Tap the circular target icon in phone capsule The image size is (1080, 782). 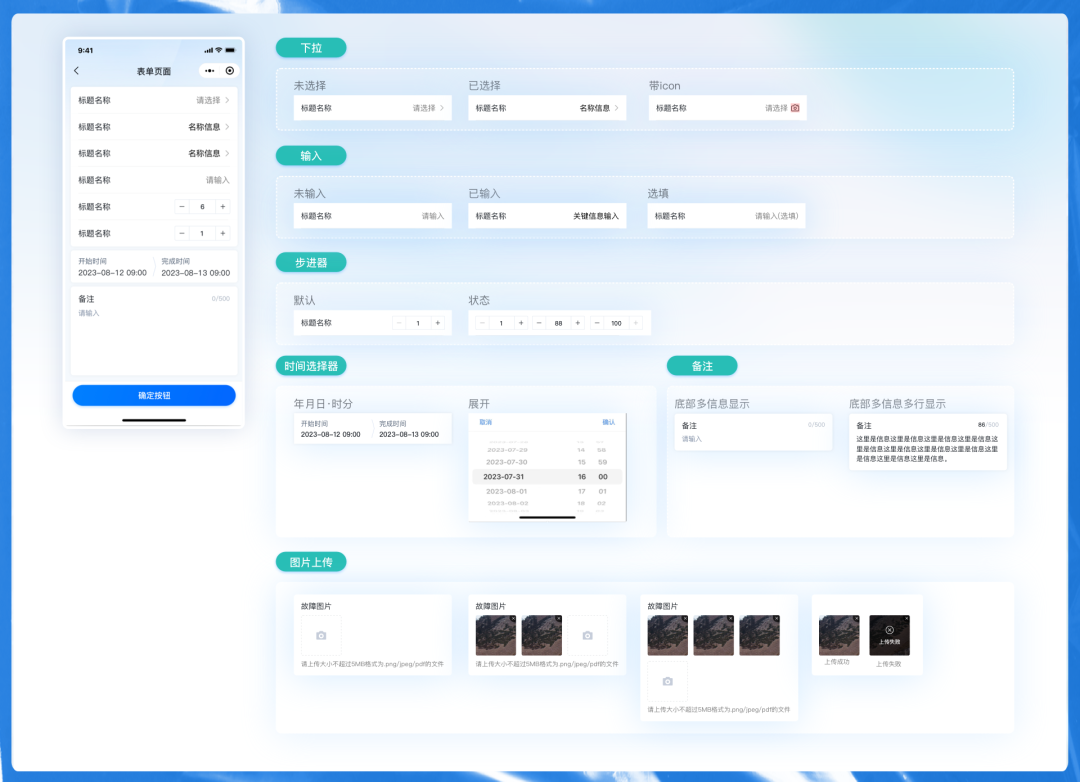pos(229,70)
